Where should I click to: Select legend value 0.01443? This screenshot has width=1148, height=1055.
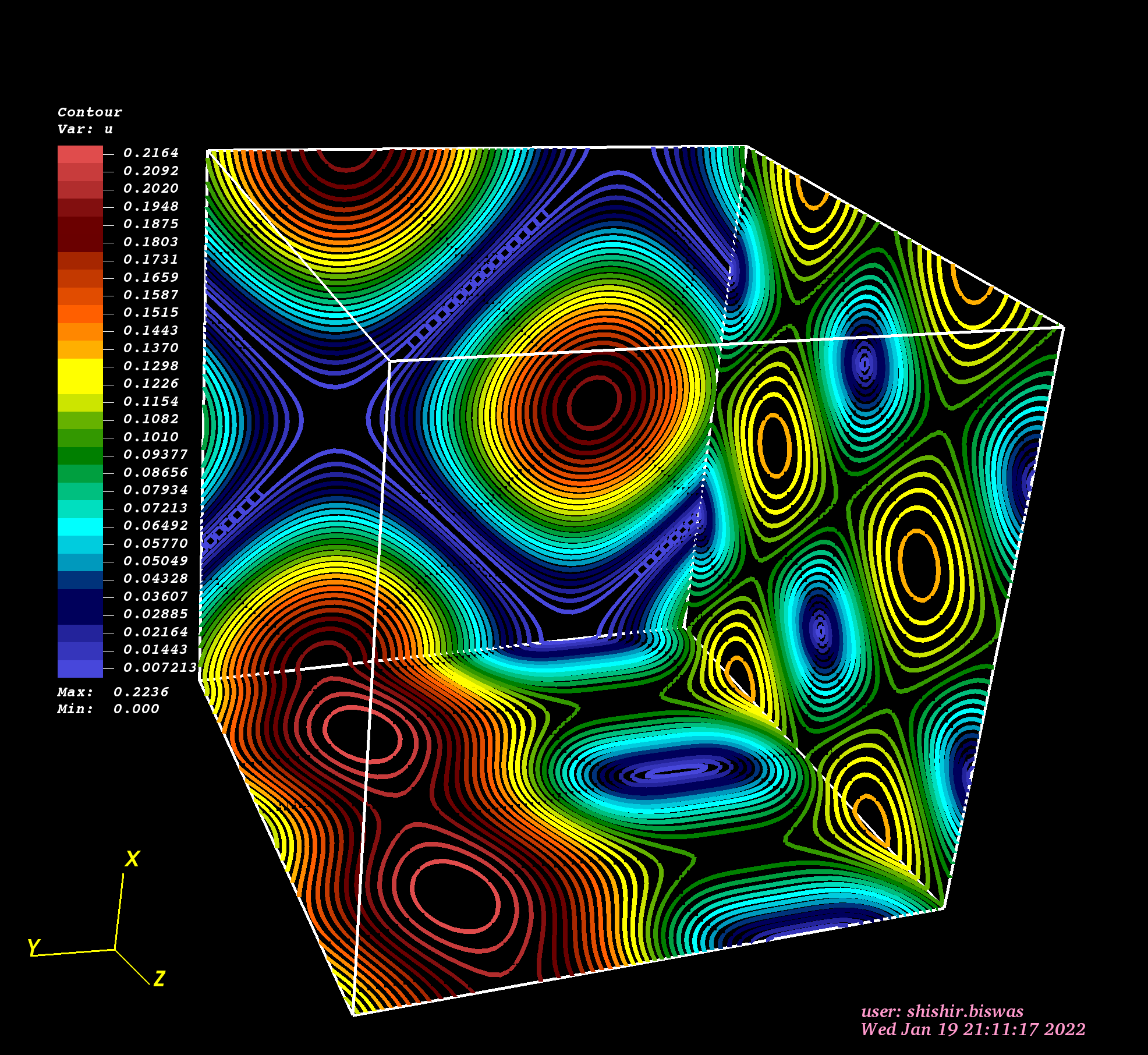(155, 650)
